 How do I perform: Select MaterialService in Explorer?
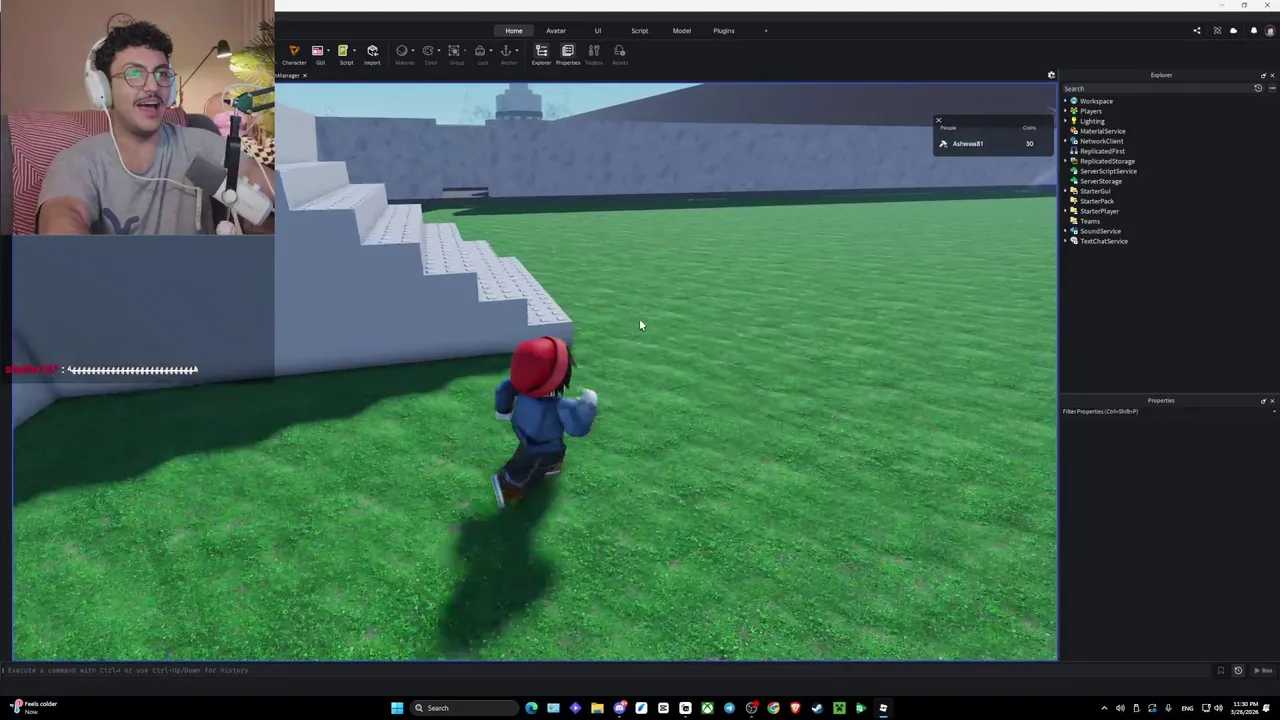[1102, 131]
